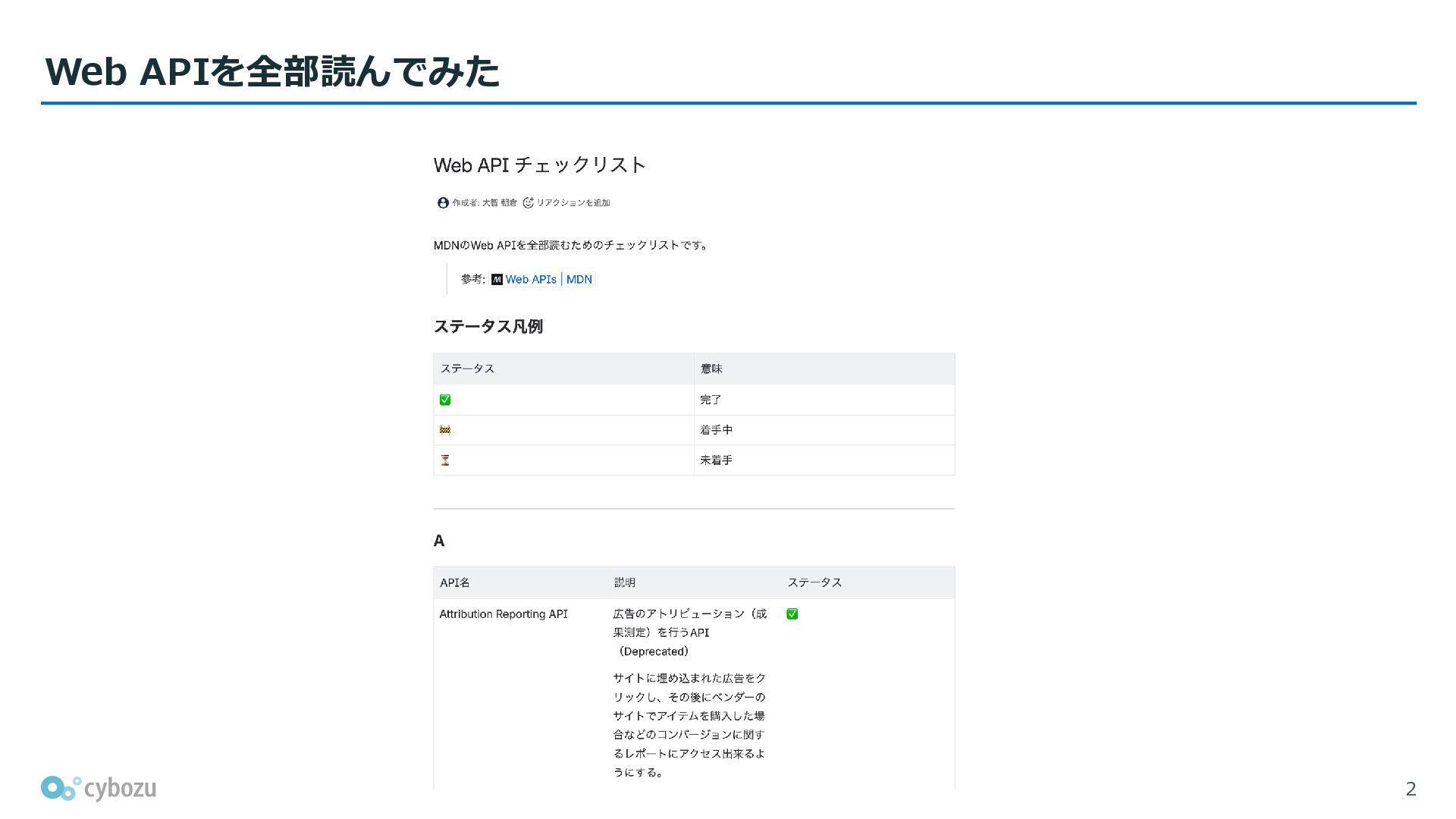Click the 意味 column header in legend

pos(711,369)
